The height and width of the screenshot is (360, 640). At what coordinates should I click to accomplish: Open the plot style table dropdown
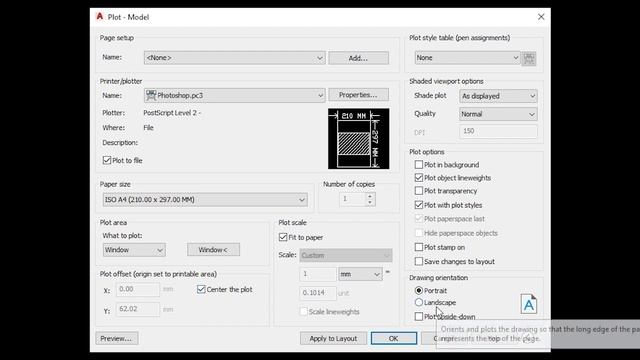(467, 58)
